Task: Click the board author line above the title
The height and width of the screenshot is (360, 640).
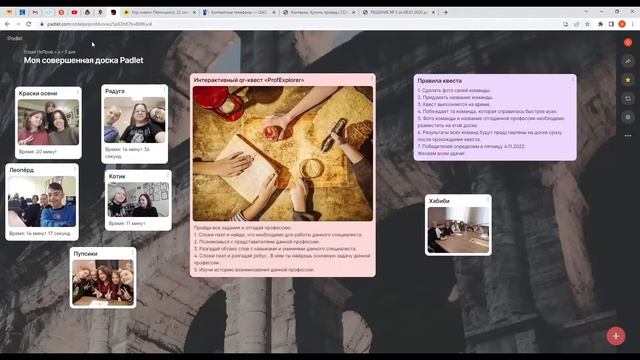Action: pos(49,52)
